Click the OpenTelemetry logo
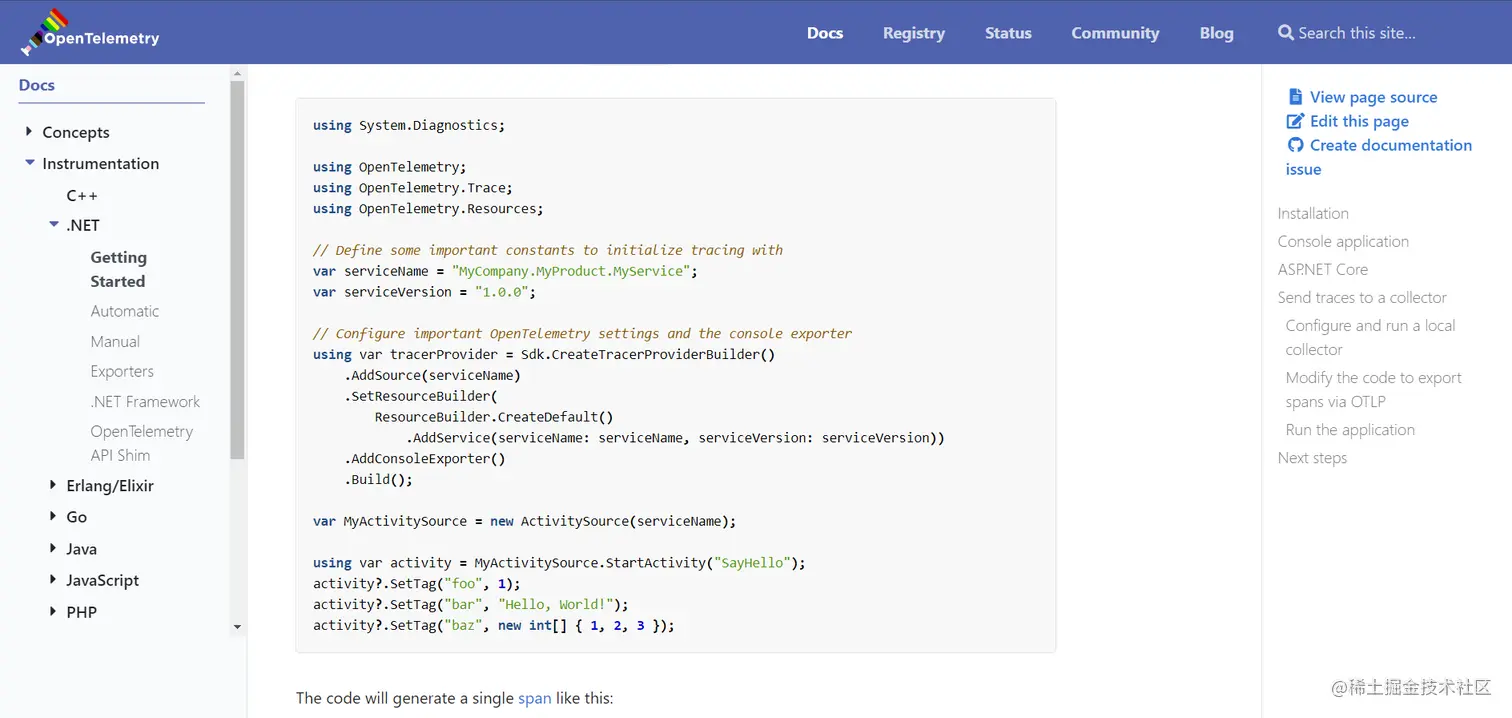The height and width of the screenshot is (718, 1512). (90, 32)
